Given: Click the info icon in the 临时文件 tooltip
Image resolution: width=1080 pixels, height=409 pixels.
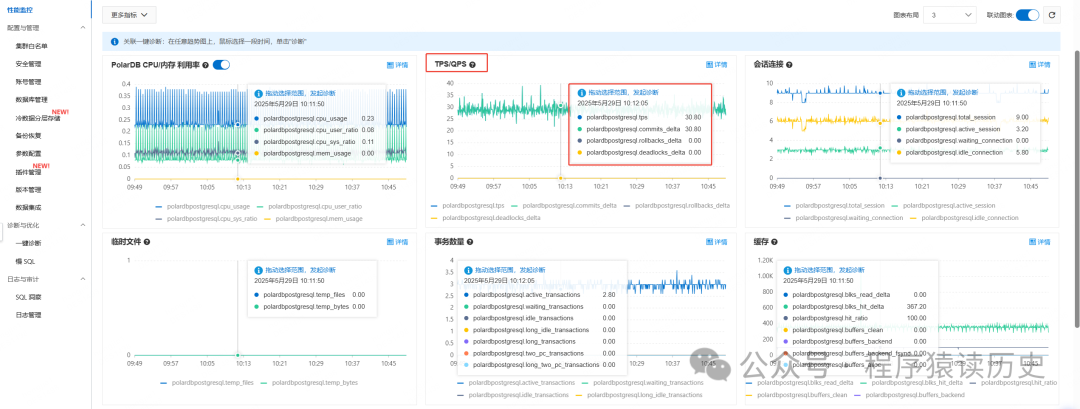Looking at the screenshot, I should point(258,270).
